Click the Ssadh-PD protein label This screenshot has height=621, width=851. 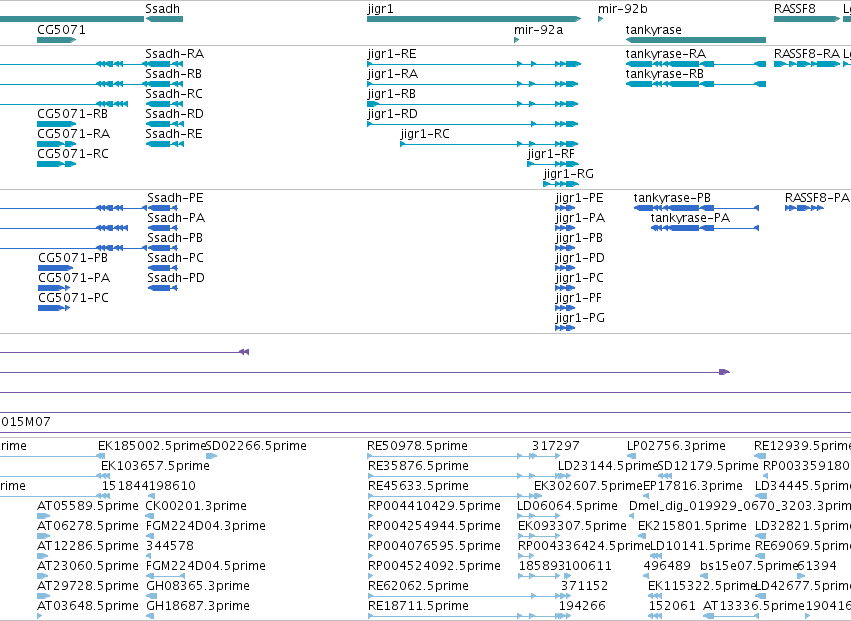(176, 278)
